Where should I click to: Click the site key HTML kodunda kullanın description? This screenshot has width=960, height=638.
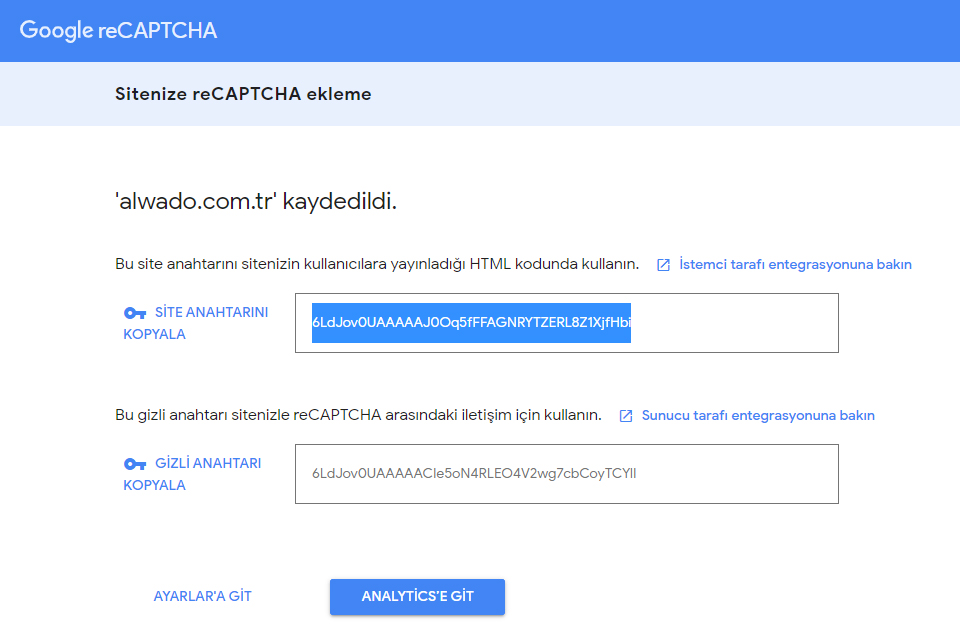pos(377,265)
